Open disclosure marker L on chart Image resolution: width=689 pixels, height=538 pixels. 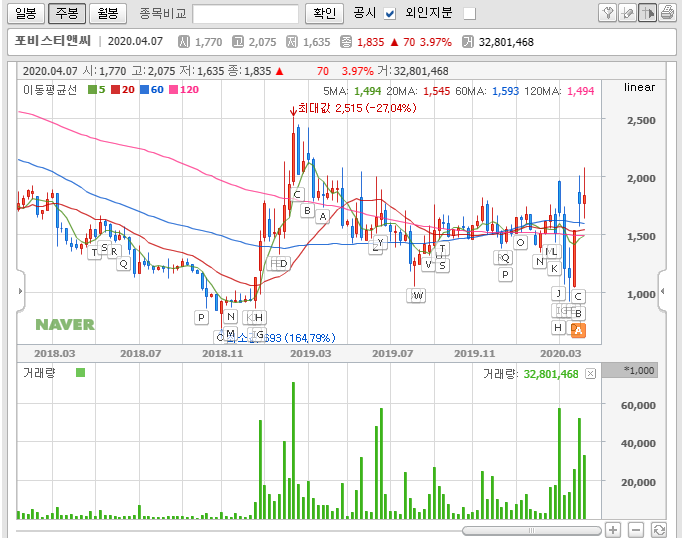(553, 252)
